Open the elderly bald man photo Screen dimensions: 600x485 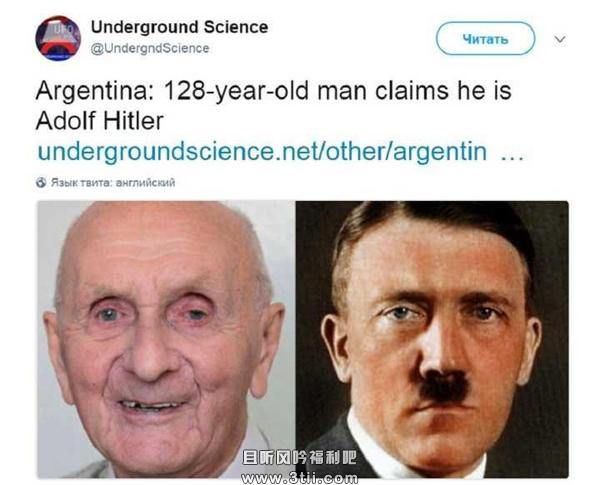(166, 339)
